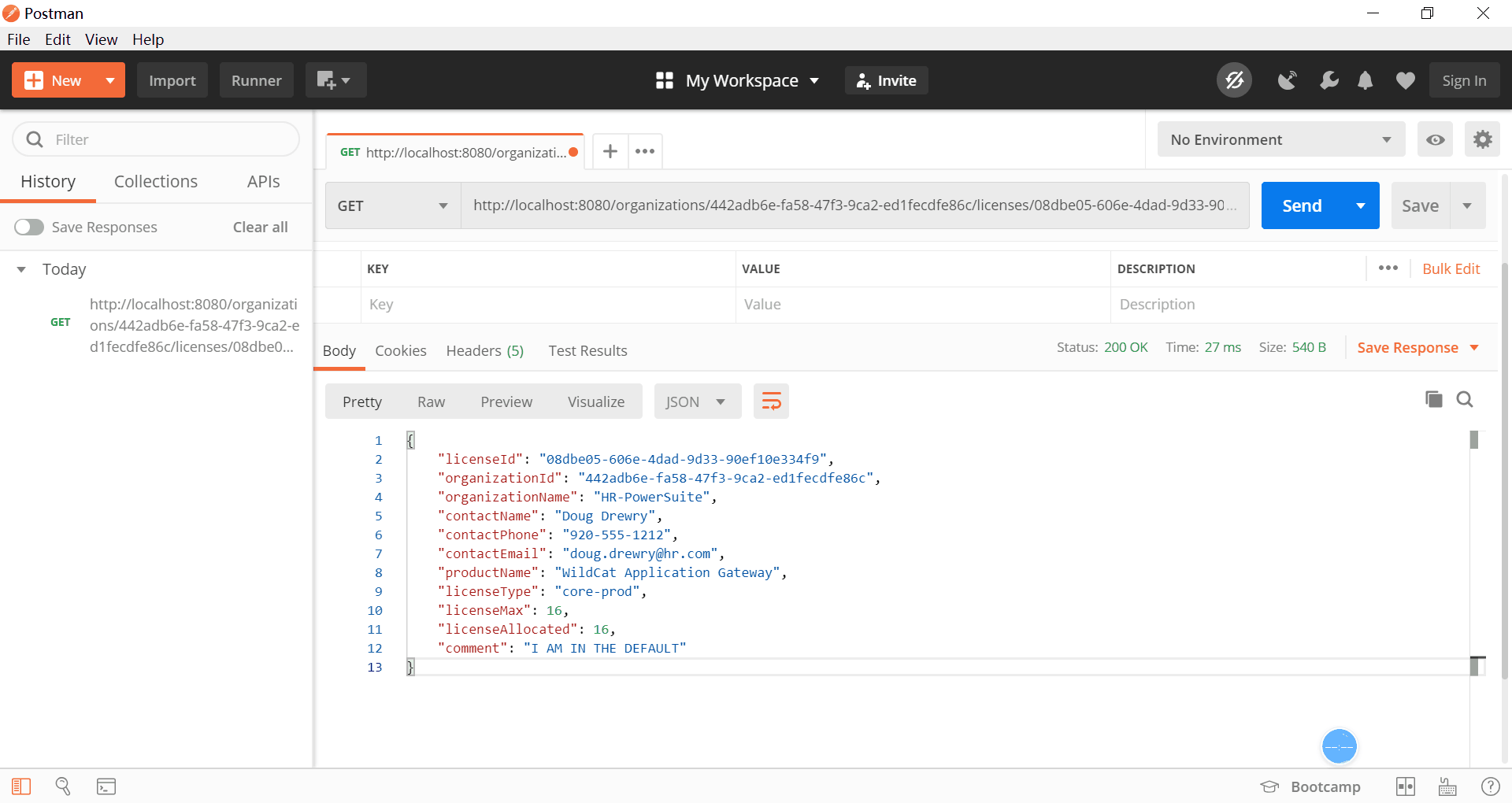This screenshot has height=803, width=1512.
Task: Select the Raw view tab
Action: [x=431, y=401]
